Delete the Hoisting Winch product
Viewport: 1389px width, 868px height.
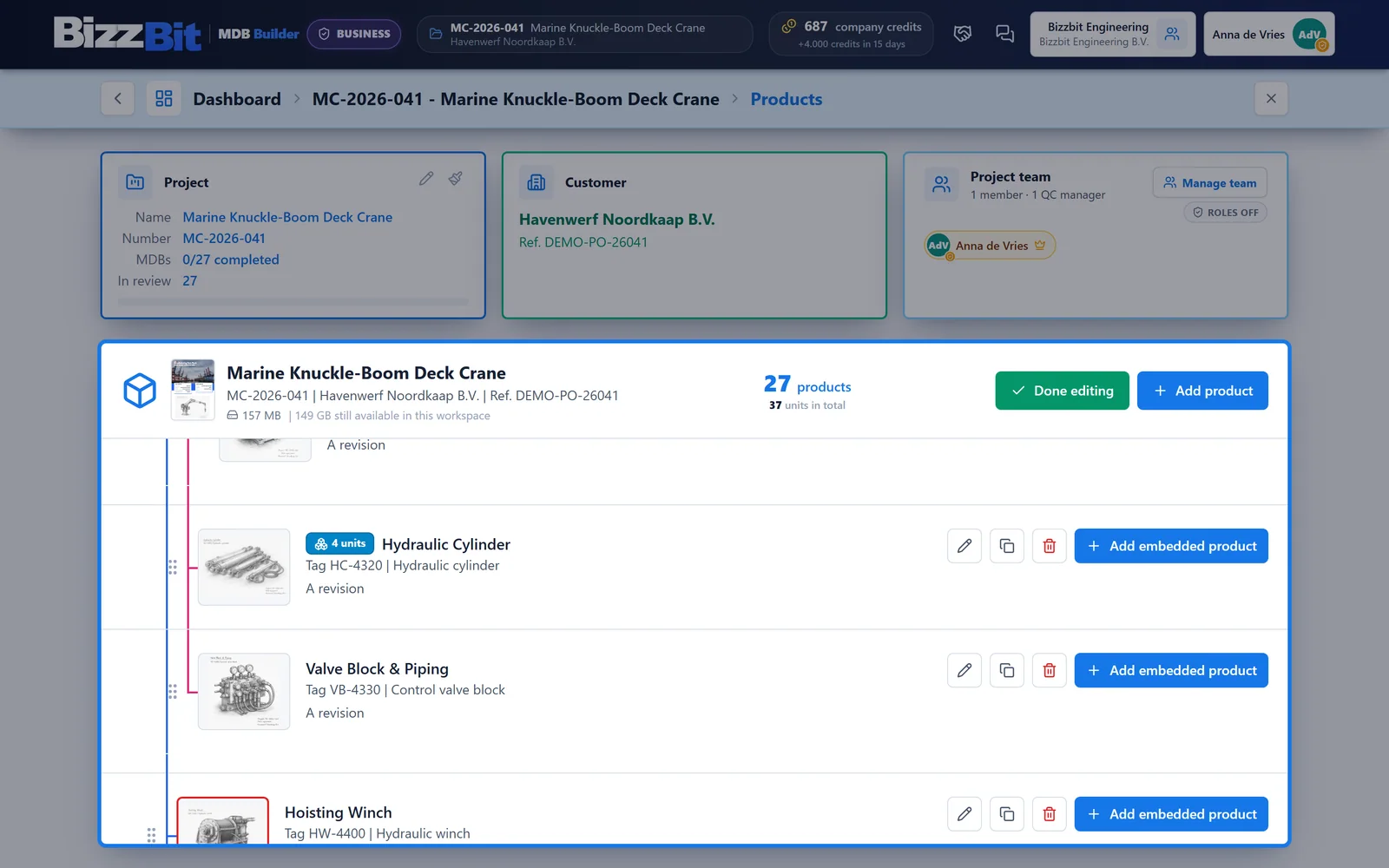1050,814
